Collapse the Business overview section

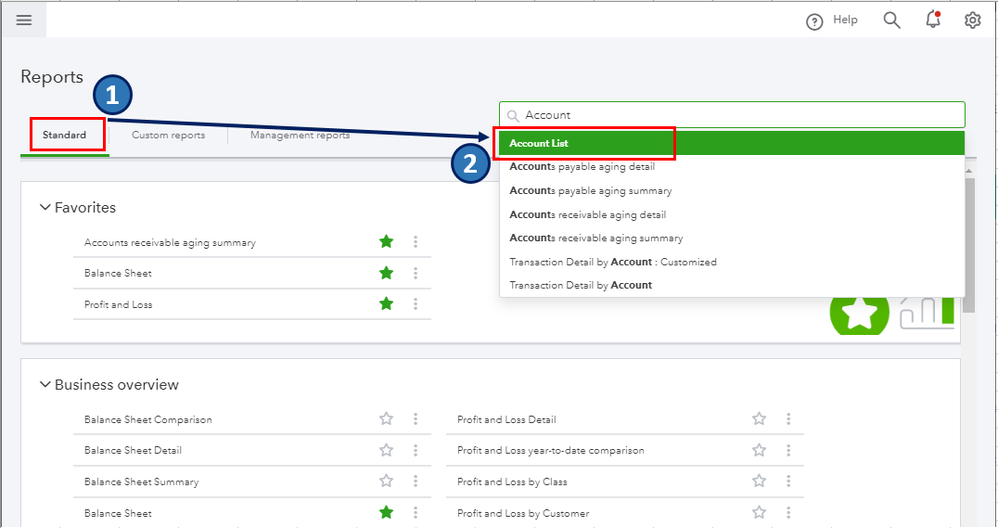click(x=44, y=385)
